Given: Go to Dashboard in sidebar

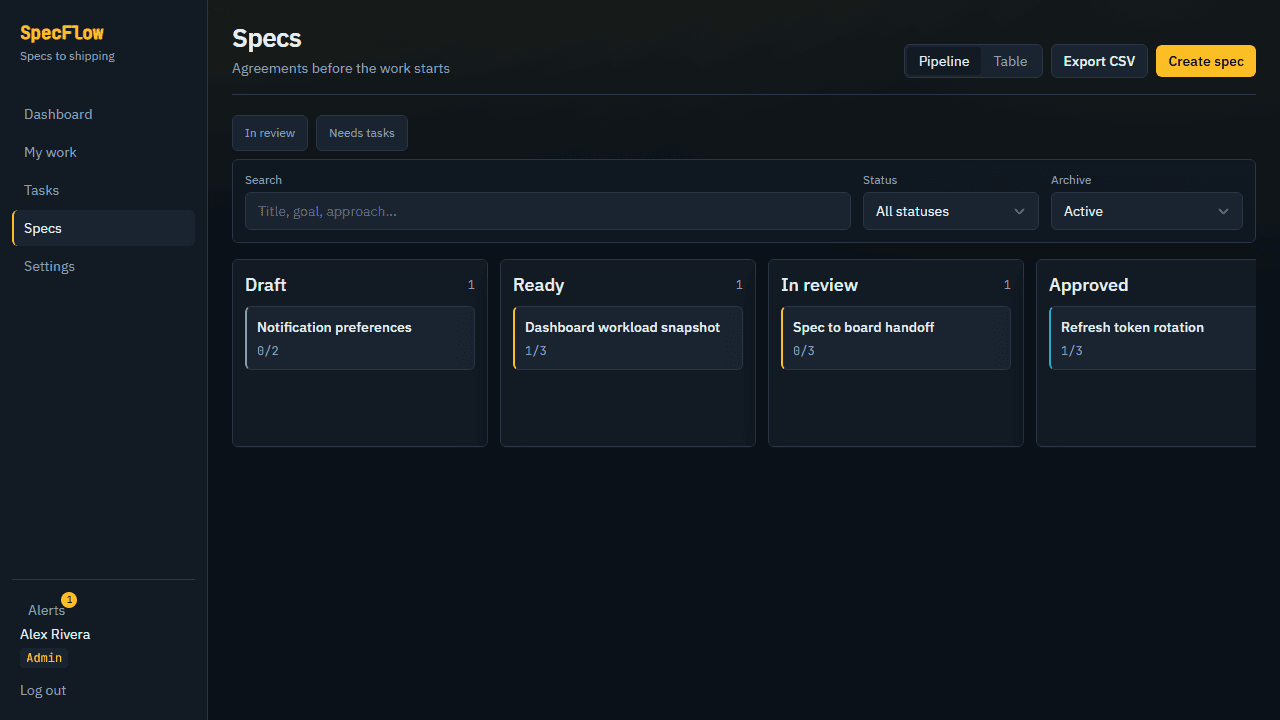Looking at the screenshot, I should [x=103, y=114].
